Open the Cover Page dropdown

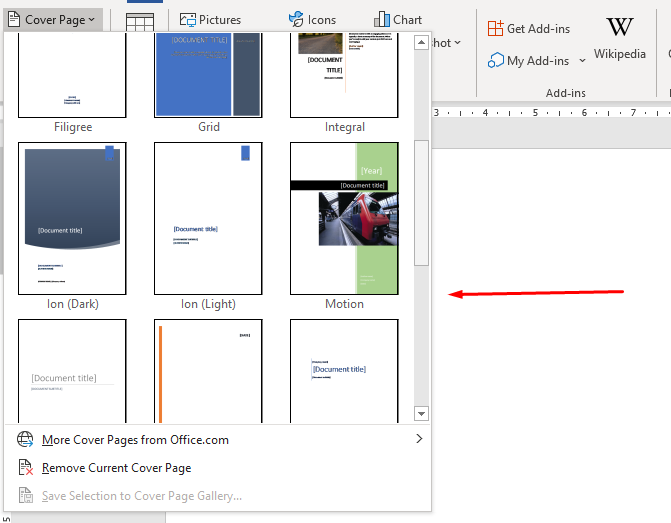[x=53, y=20]
